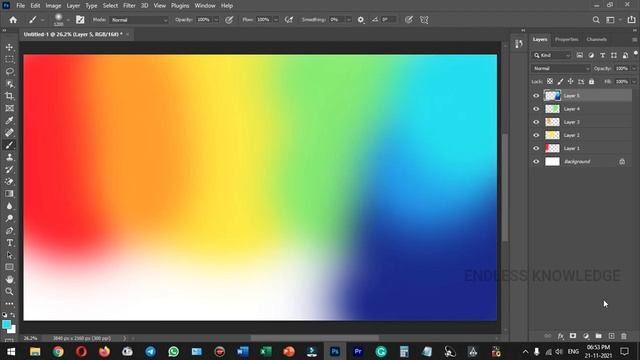Toggle pressure for opacity button
640x360 pixels.
click(229, 20)
